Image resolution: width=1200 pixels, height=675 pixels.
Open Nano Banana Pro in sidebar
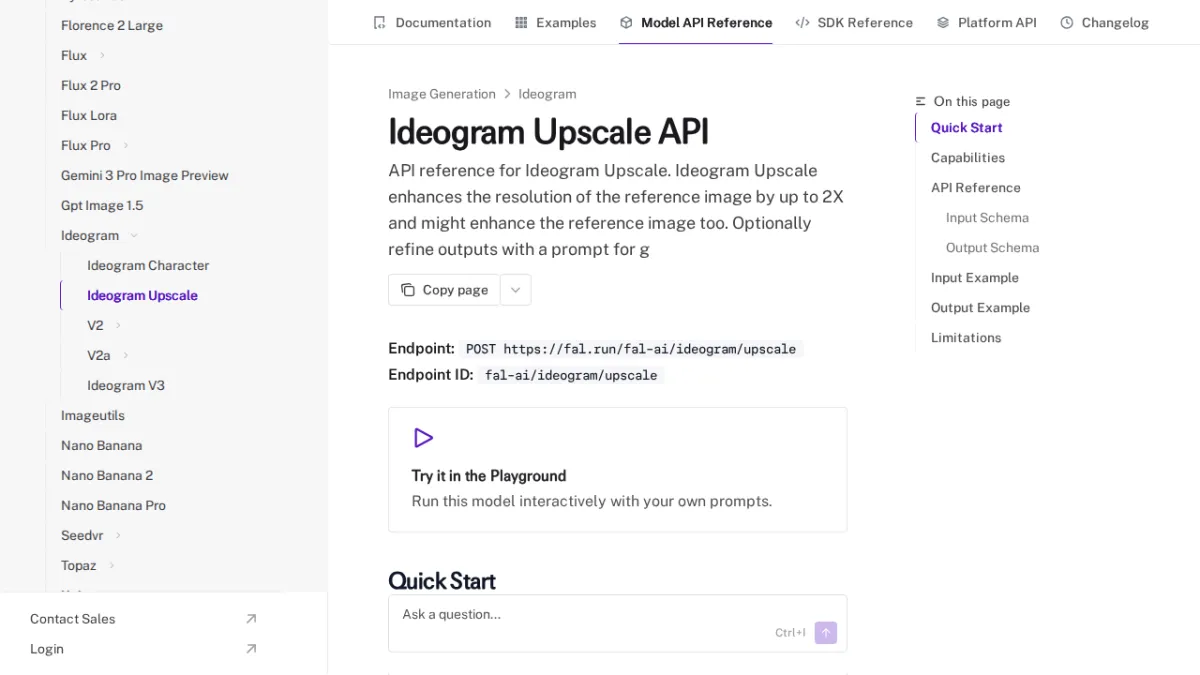113,505
